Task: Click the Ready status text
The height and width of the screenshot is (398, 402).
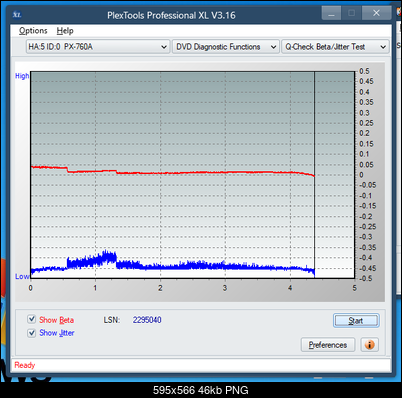Action: point(25,365)
